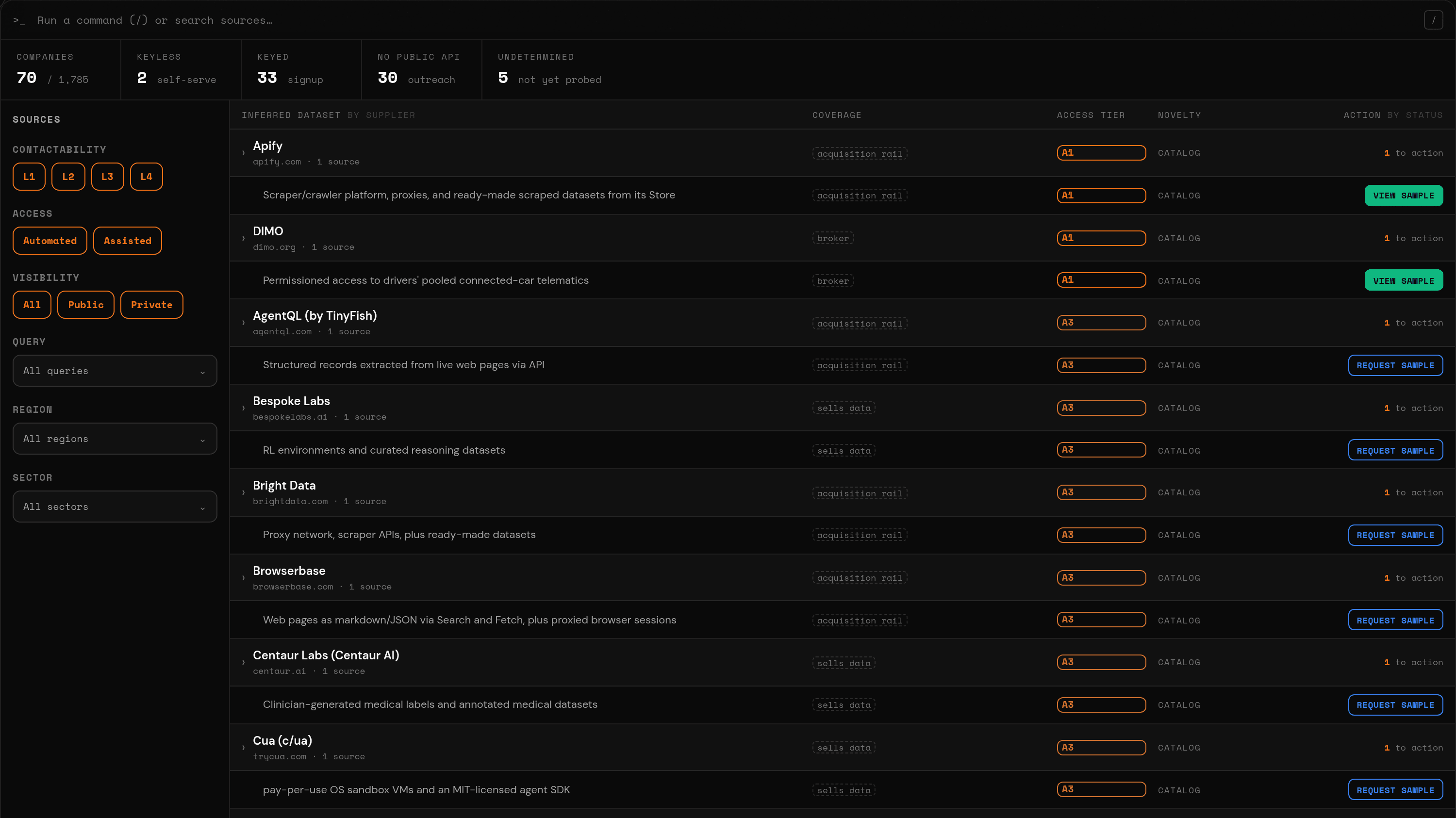Expand the DIMO supplier row chevron
The image size is (1456, 818).
[244, 238]
